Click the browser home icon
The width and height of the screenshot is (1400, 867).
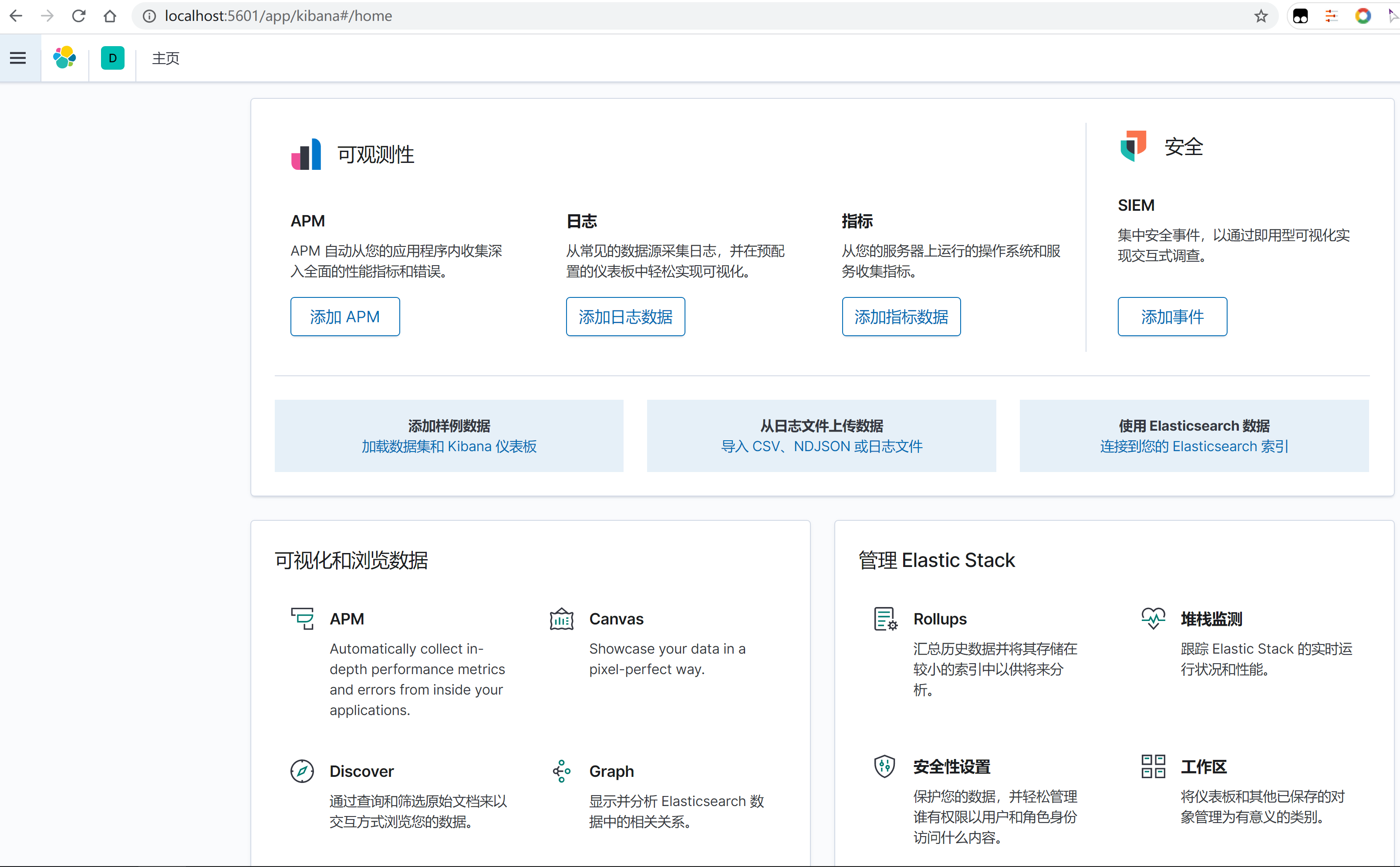110,16
